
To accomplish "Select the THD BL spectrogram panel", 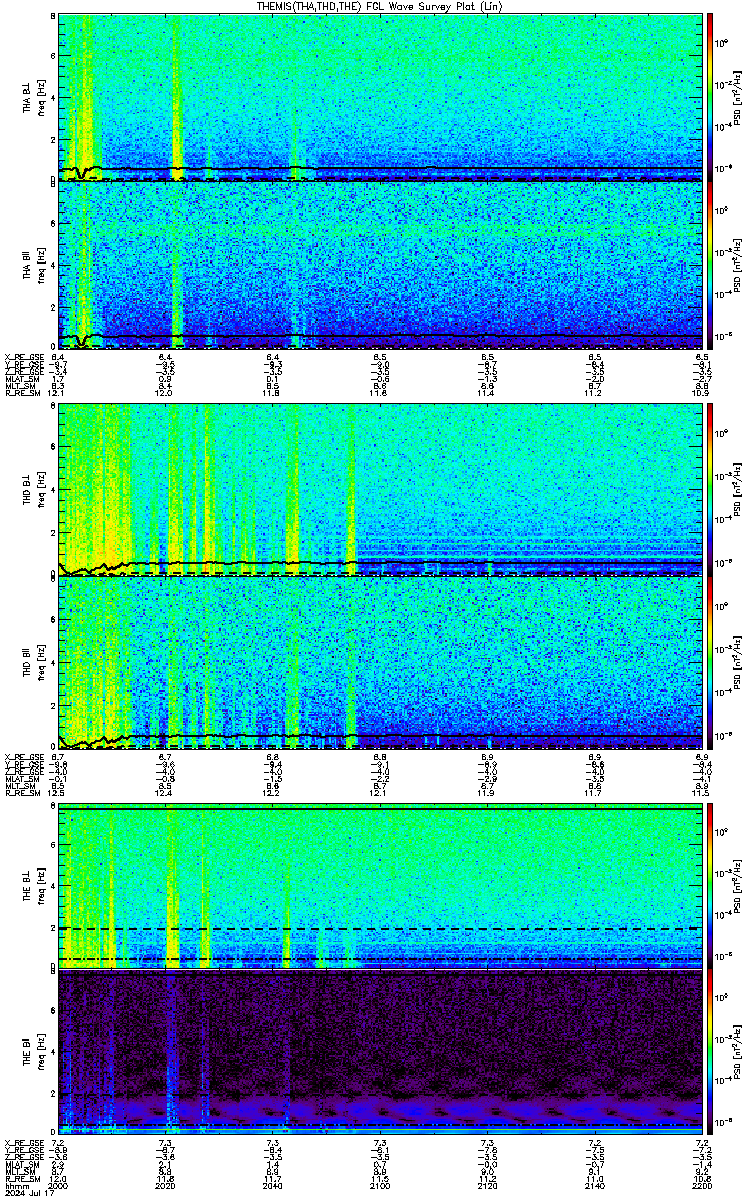I will tap(379, 488).
